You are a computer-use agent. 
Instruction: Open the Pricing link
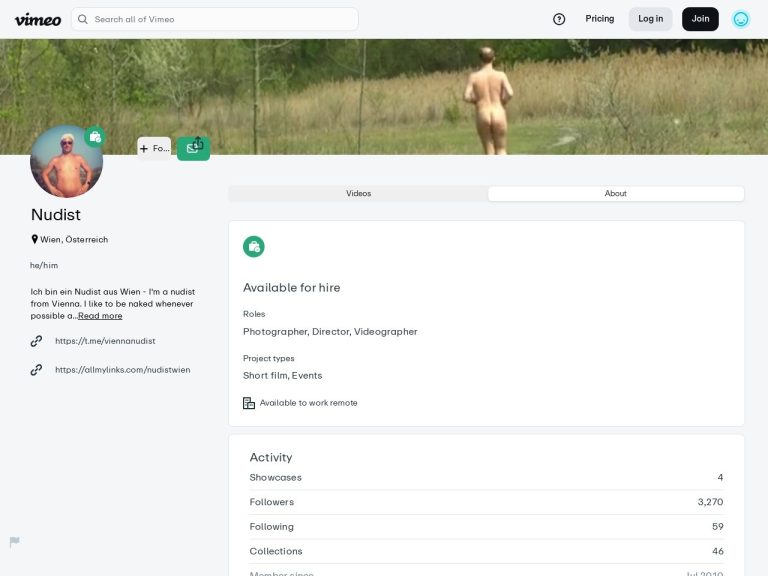600,19
